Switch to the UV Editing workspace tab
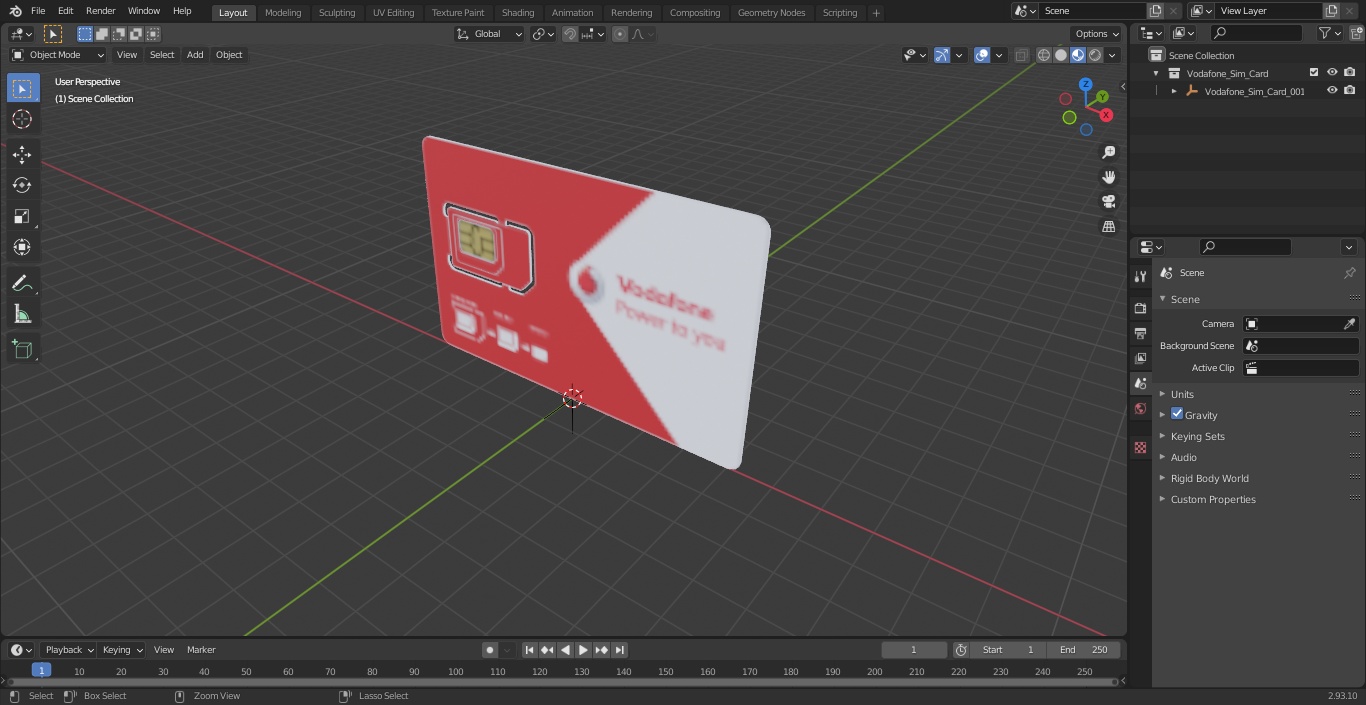This screenshot has width=1366, height=705. 393,13
